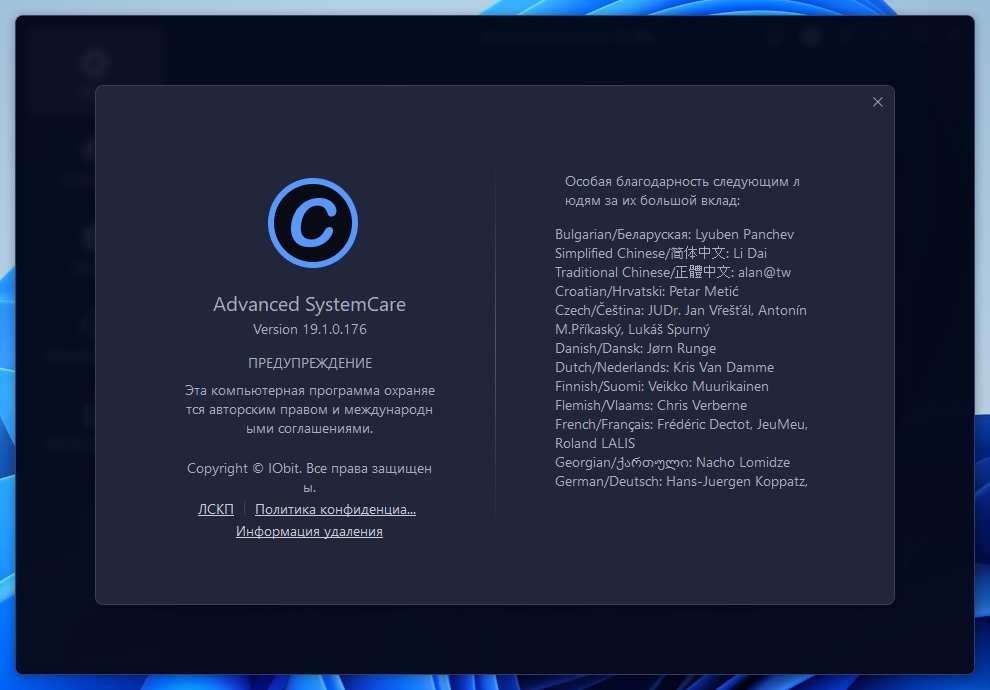990x690 pixels.
Task: Open the Политика конфиденциа... link
Action: pyautogui.click(x=335, y=509)
